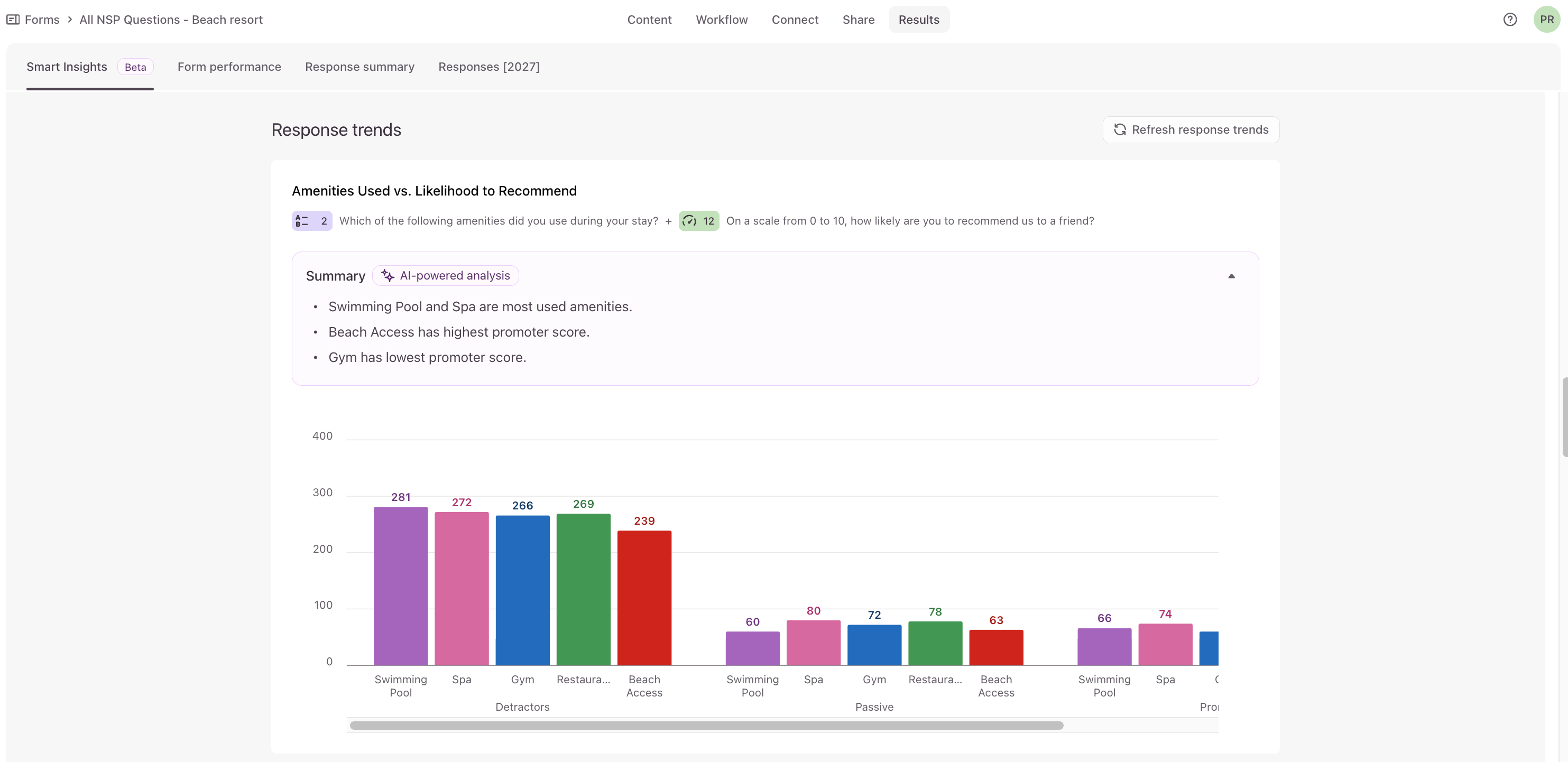Screen dimensions: 1568x762
Task: Open the Response summary tab
Action: click(359, 67)
